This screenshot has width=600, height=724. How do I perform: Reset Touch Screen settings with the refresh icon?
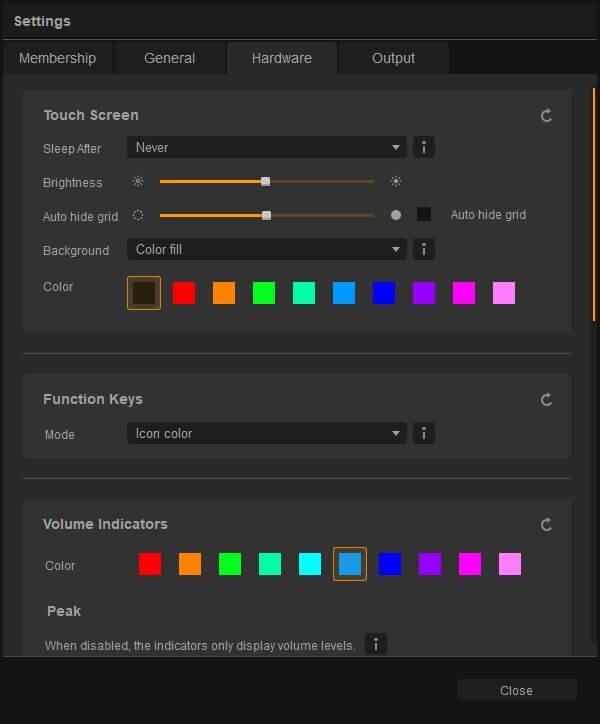pos(546,115)
